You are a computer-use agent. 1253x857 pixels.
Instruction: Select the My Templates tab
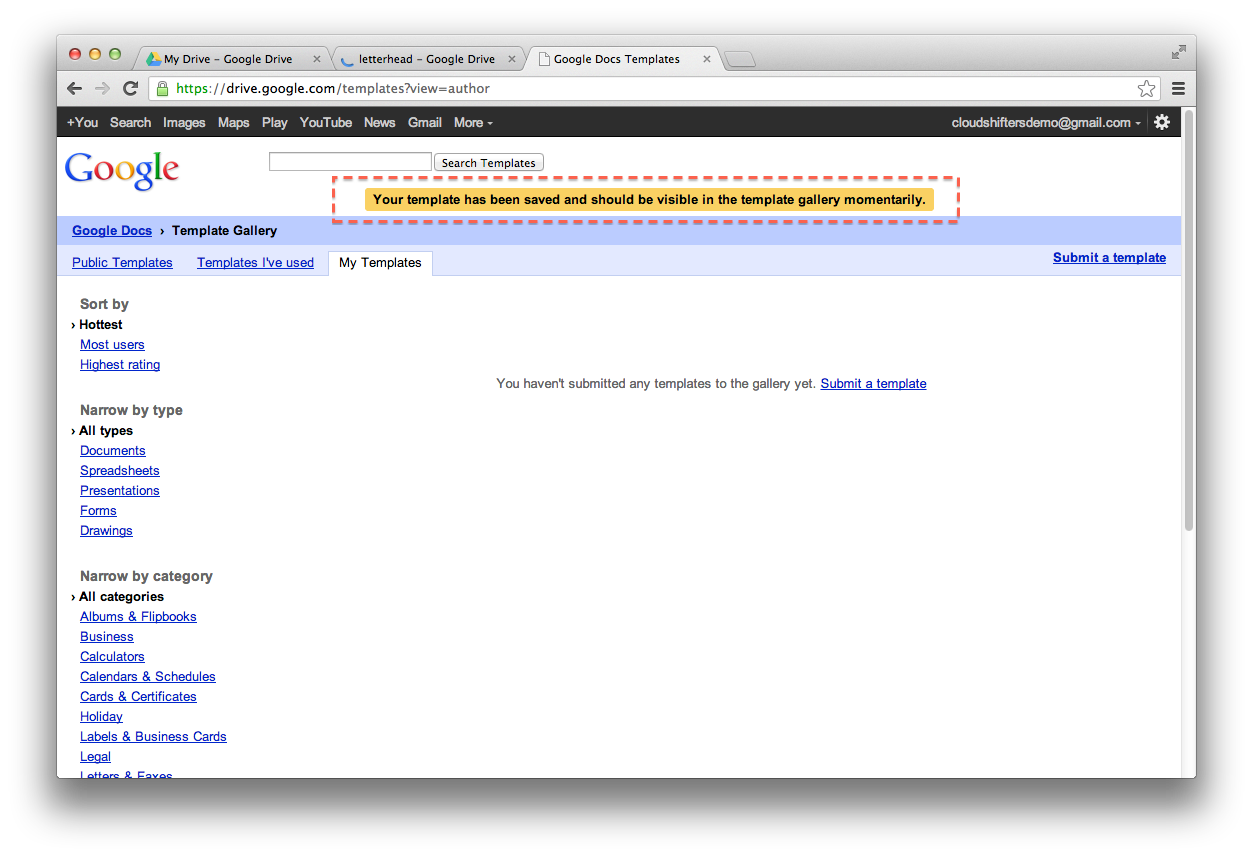[x=380, y=263]
